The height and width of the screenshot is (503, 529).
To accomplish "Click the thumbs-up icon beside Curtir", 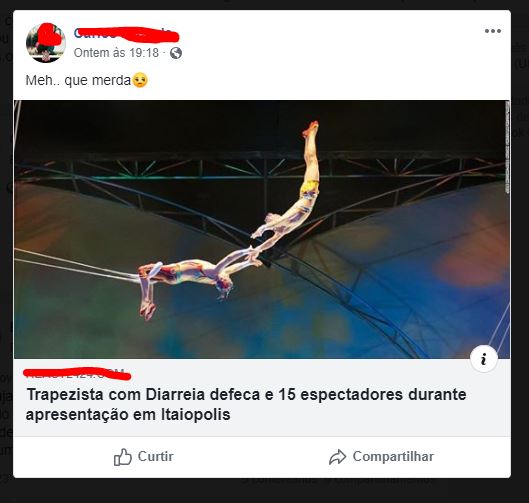I will tap(122, 457).
